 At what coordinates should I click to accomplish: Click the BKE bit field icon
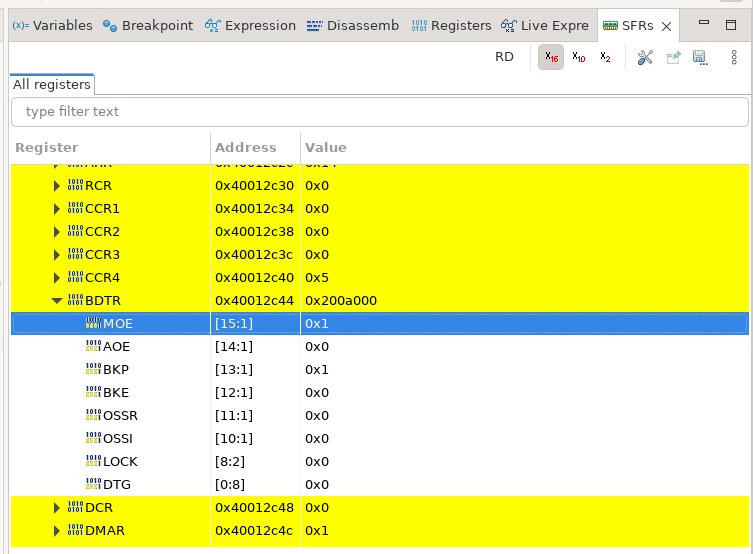click(x=93, y=392)
